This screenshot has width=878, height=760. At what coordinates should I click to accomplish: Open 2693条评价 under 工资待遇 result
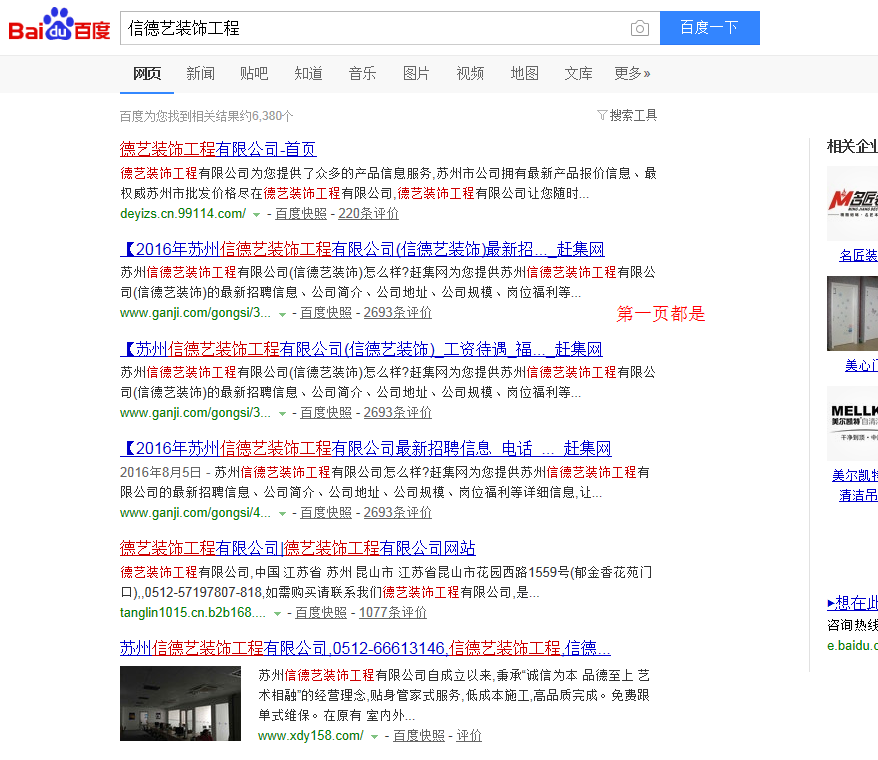tap(398, 413)
